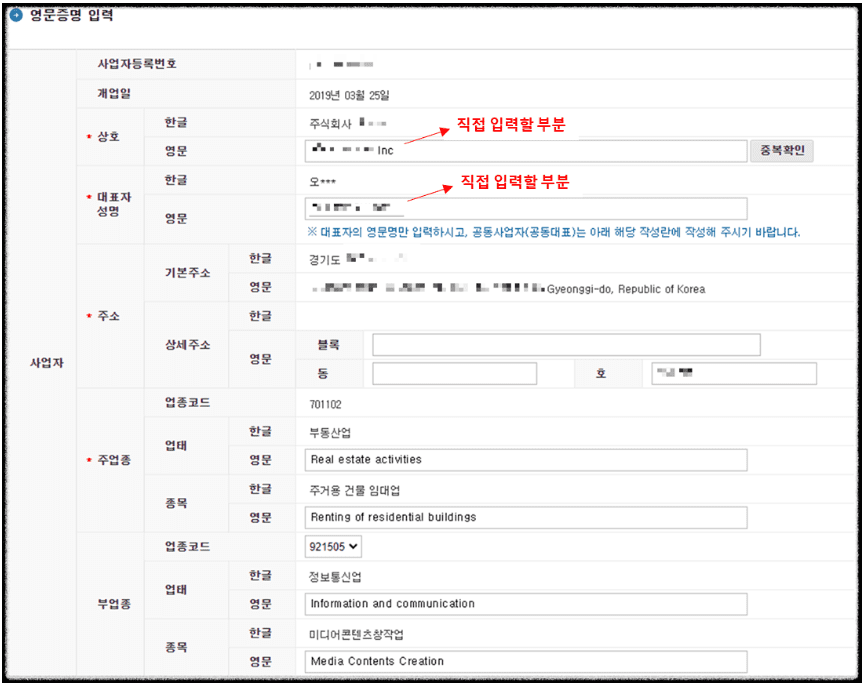Select the Media Contents Creation input field
The height and width of the screenshot is (685, 864).
[x=525, y=661]
